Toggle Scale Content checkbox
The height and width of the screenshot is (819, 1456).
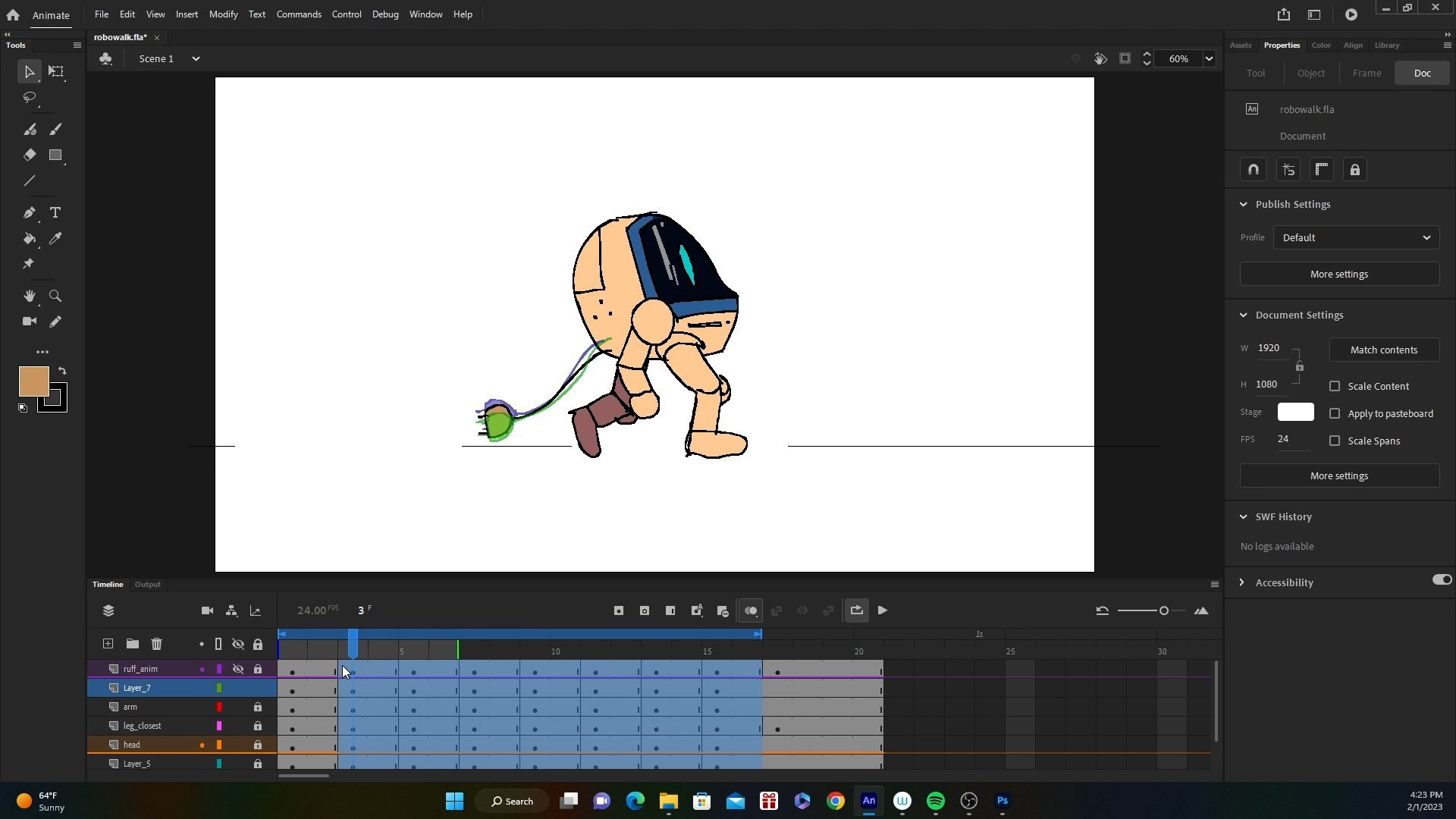pyautogui.click(x=1334, y=385)
